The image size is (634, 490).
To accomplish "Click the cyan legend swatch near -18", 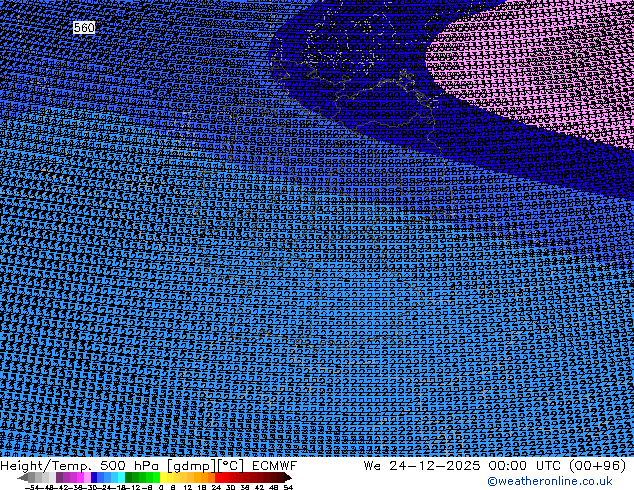I will click(121, 477).
